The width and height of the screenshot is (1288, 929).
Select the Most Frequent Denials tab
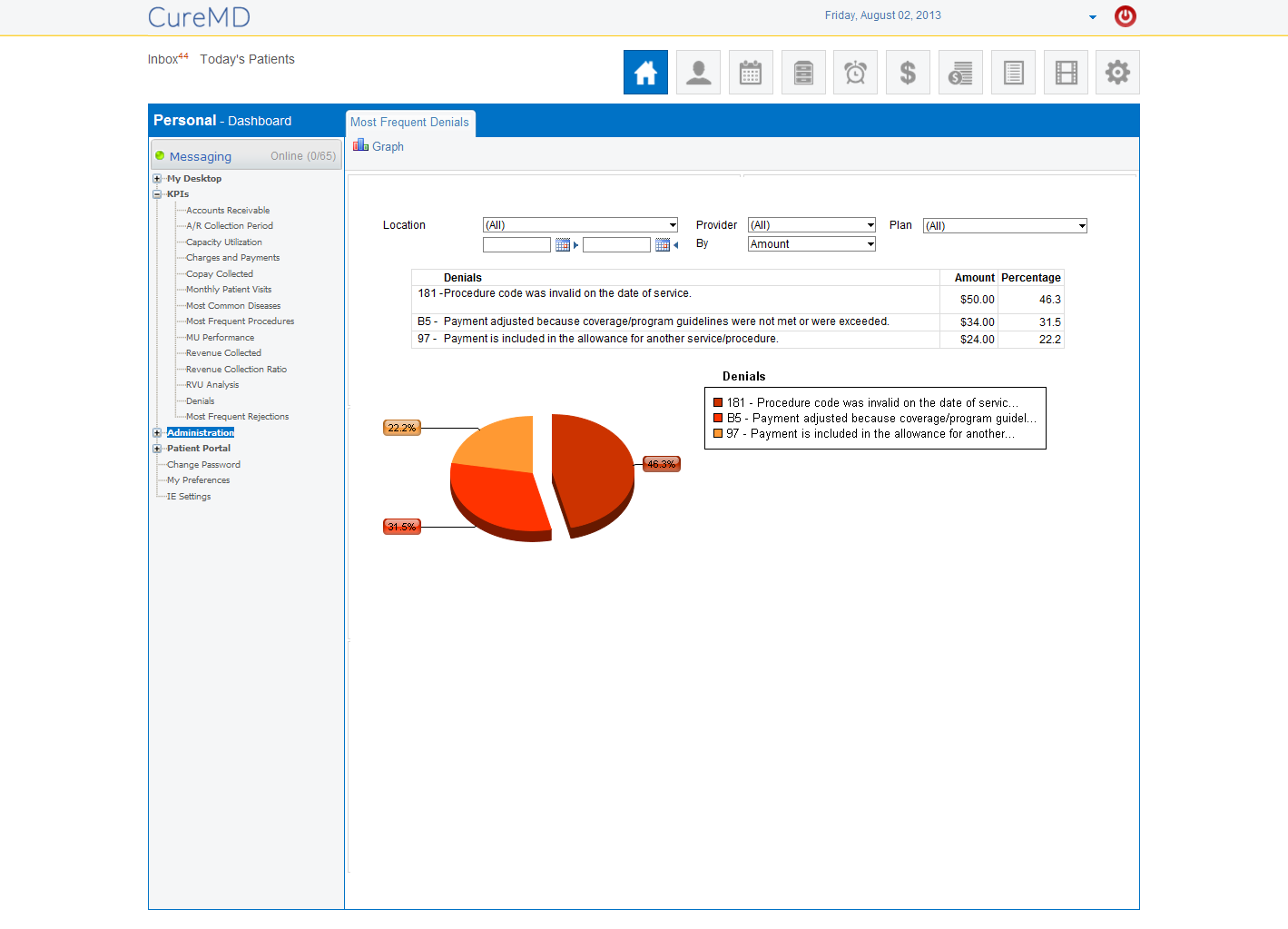point(409,123)
